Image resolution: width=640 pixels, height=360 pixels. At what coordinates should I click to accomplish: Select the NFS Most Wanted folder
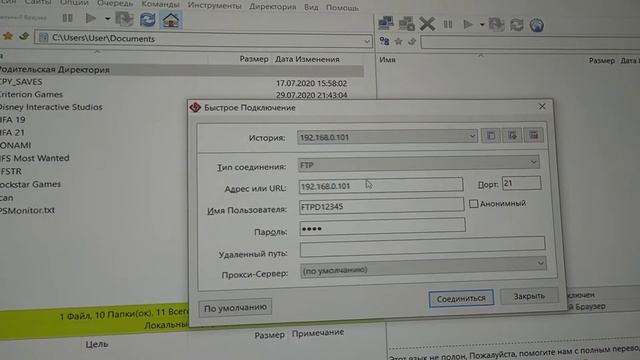[x=35, y=158]
